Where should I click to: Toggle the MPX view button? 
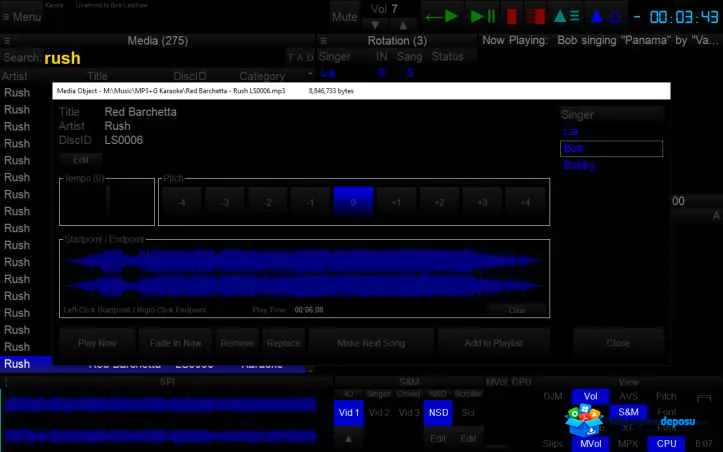(628, 443)
